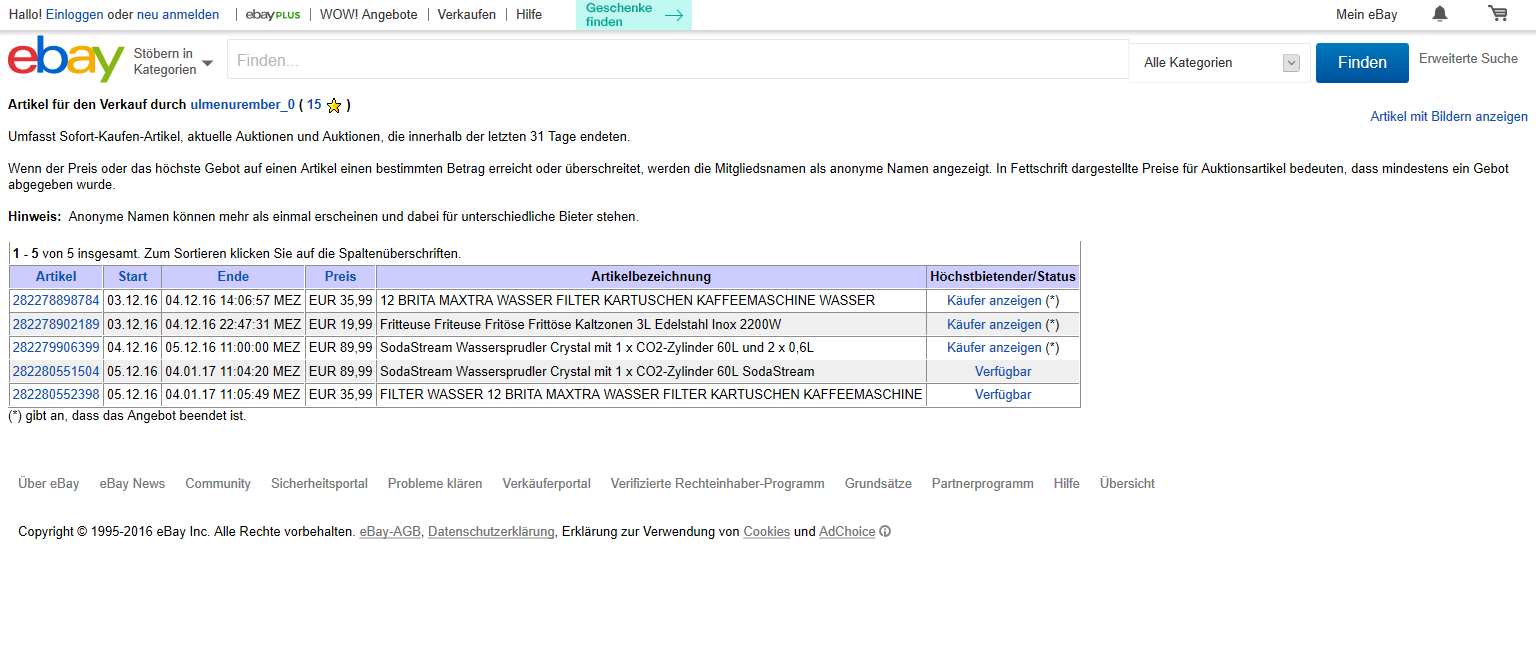The image size is (1536, 654).
Task: Sort the table by Preis column
Action: tap(341, 277)
